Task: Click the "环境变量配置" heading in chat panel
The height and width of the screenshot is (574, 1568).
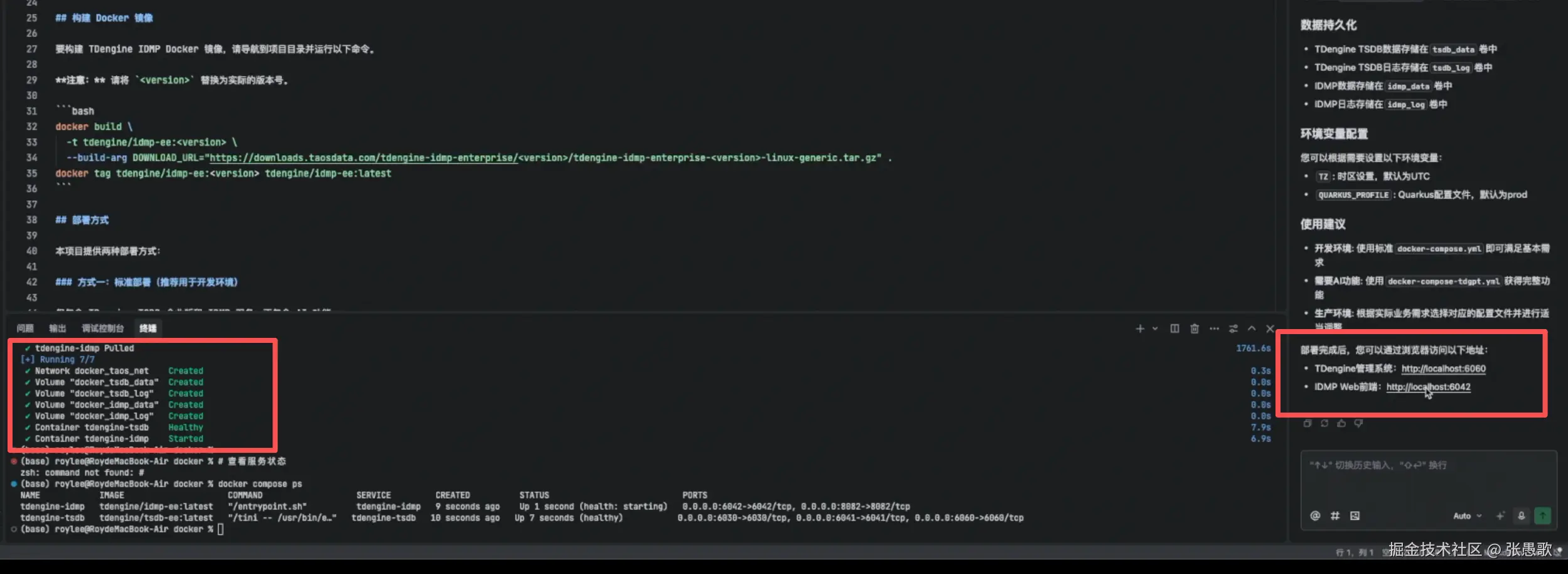Action: [1334, 134]
